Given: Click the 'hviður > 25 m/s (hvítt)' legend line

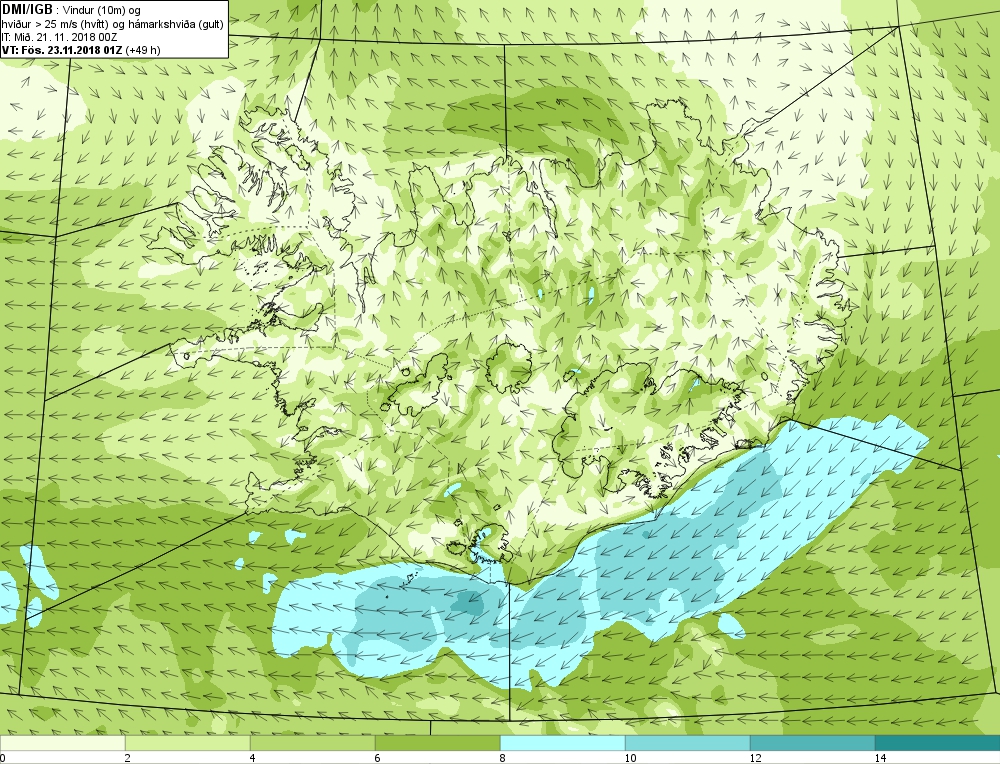Looking at the screenshot, I should 113,24.
